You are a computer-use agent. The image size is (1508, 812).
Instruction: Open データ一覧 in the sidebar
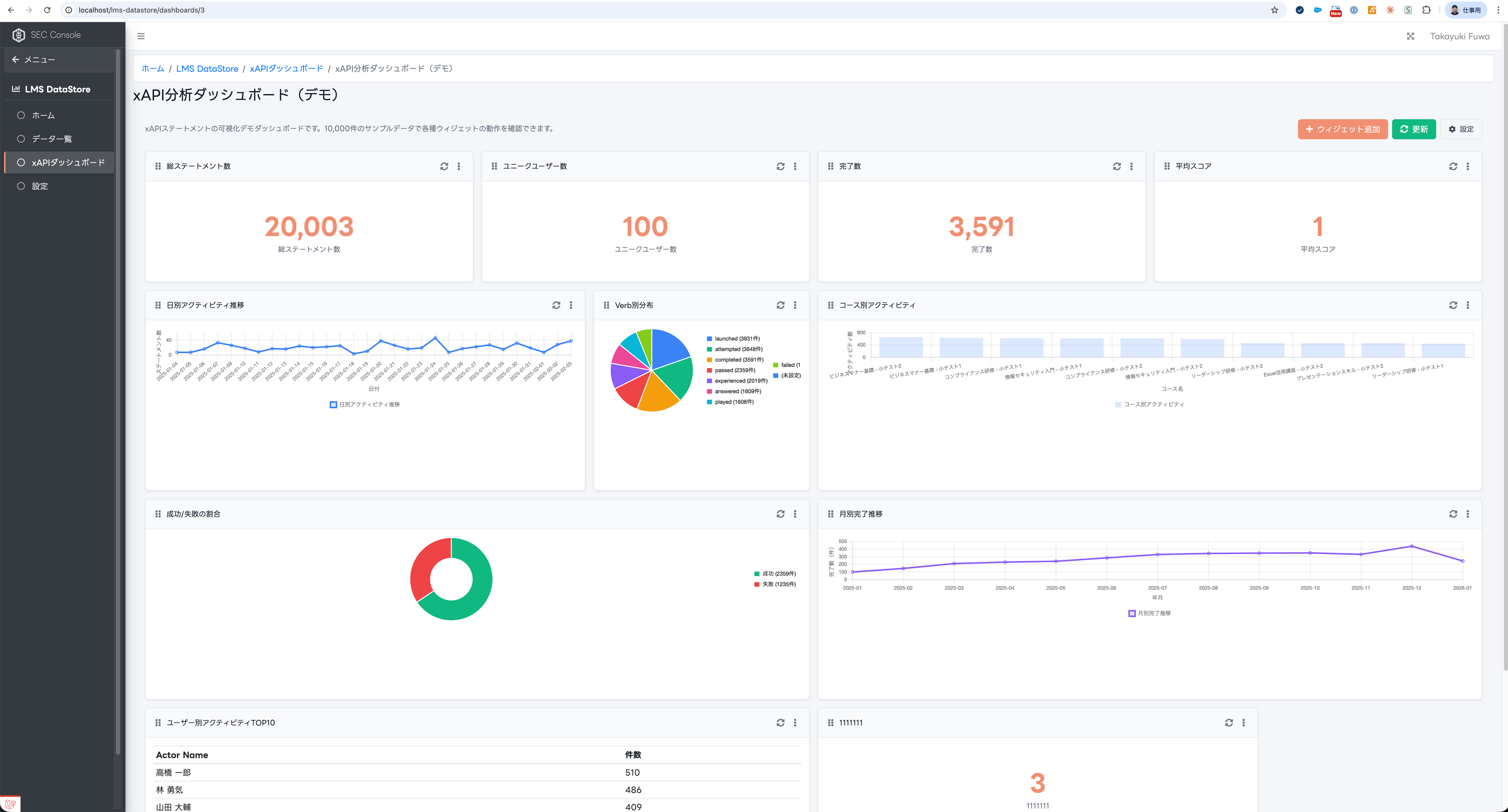click(x=51, y=139)
